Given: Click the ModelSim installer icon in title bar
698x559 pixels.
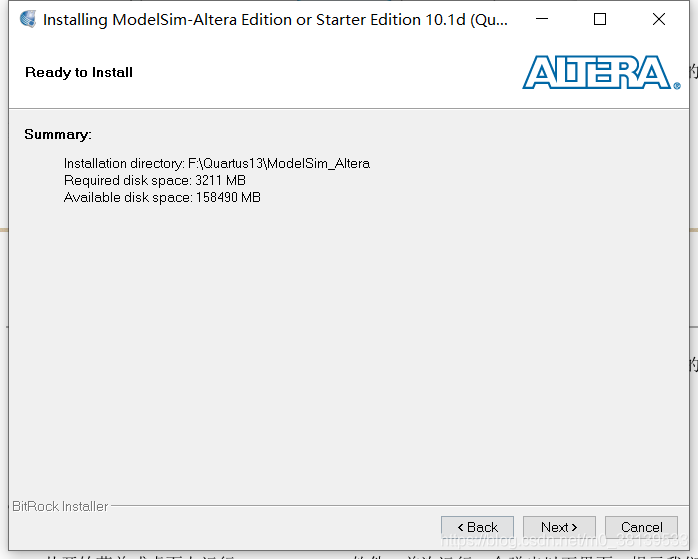Looking at the screenshot, I should 28,19.
